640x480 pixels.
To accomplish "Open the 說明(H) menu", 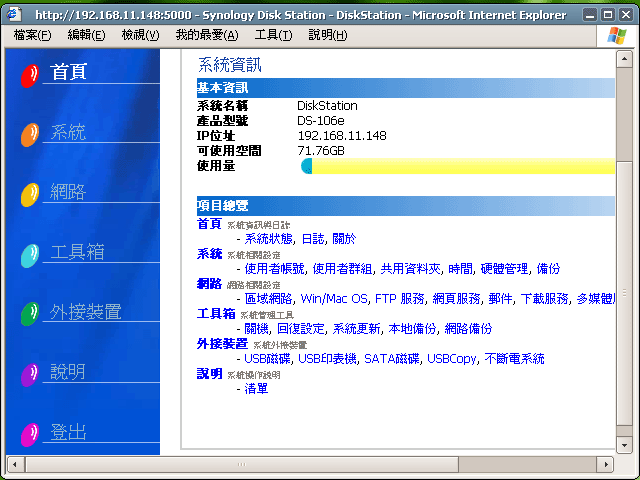I will 328,35.
